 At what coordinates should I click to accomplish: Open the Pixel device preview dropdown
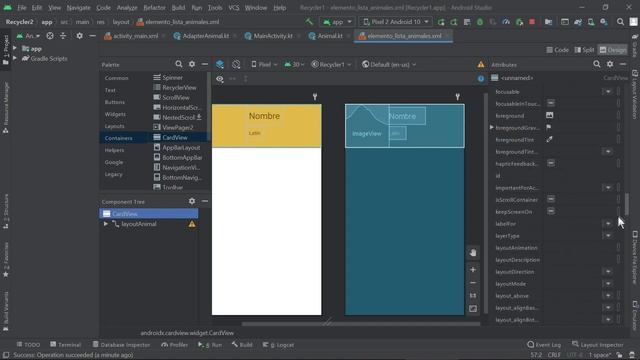pos(264,64)
